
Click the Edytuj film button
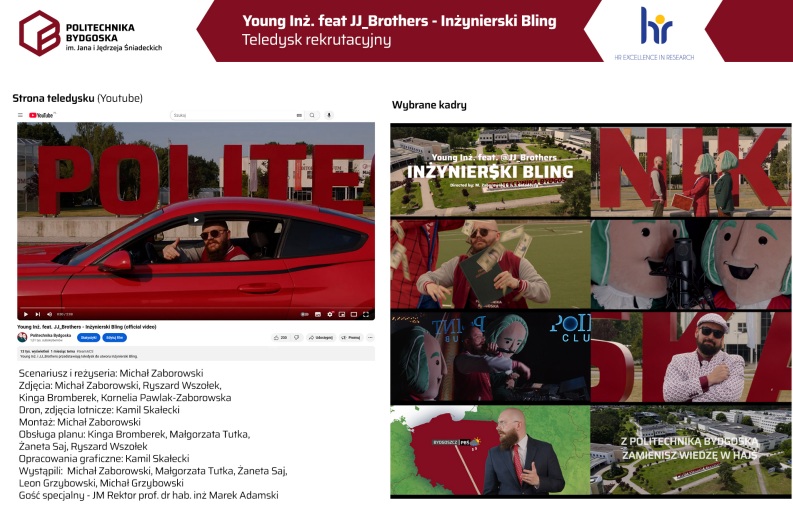pyautogui.click(x=115, y=338)
